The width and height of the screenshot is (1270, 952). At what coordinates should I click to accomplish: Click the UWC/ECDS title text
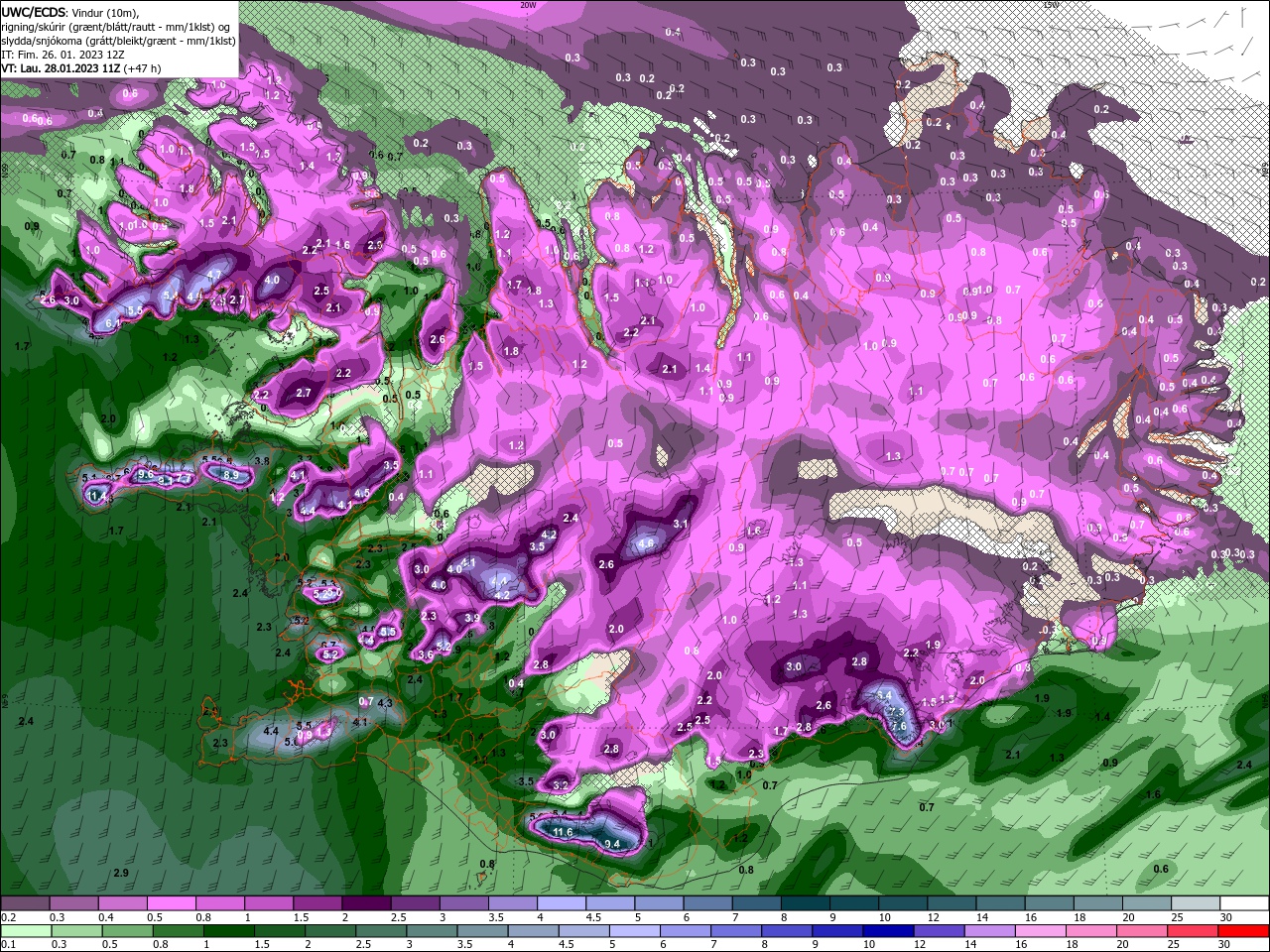pos(35,12)
